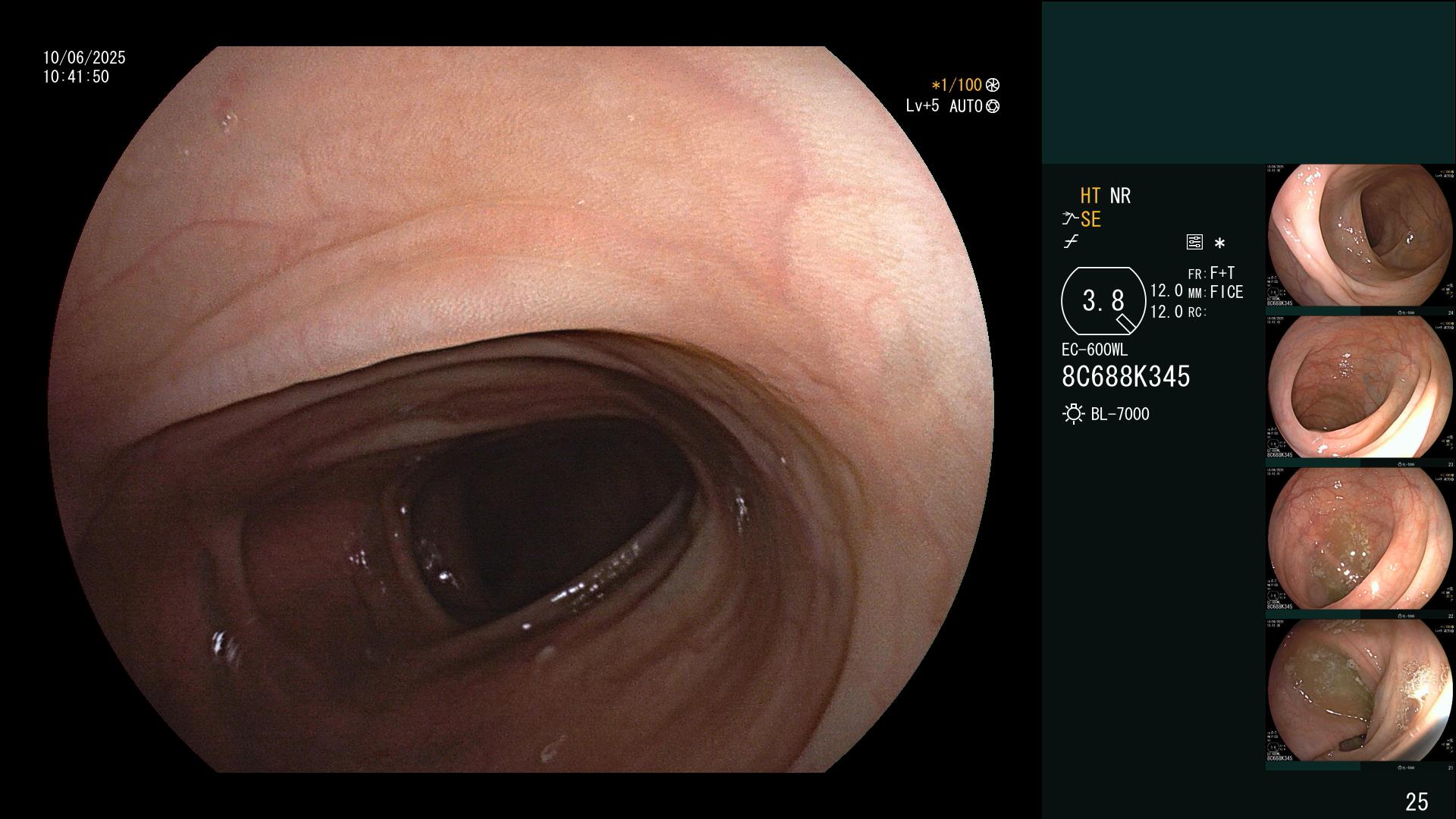
Task: Click the serial number 8C688K345
Action: pyautogui.click(x=1126, y=377)
